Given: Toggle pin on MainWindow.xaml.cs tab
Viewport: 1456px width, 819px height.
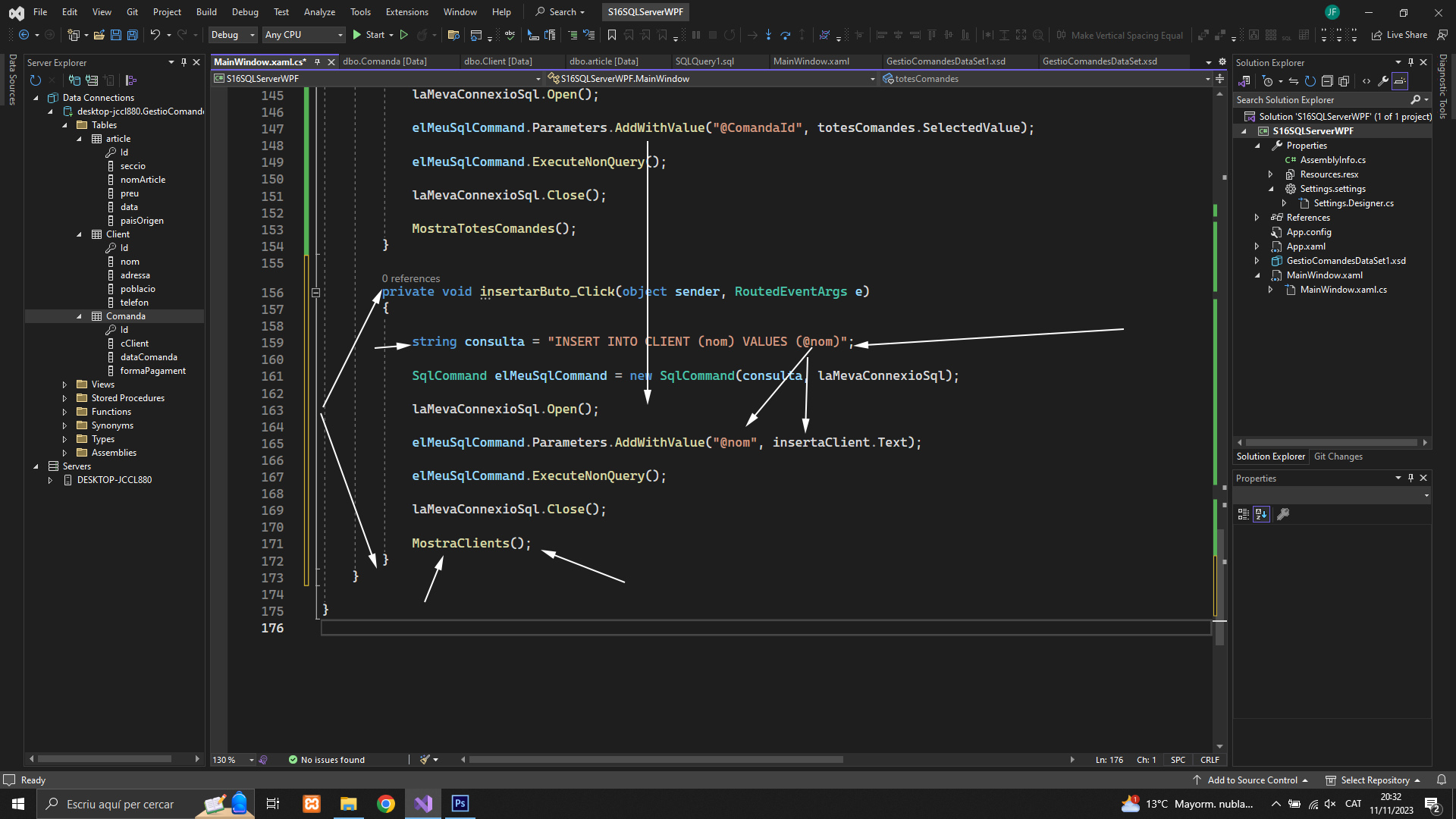Looking at the screenshot, I should [317, 61].
